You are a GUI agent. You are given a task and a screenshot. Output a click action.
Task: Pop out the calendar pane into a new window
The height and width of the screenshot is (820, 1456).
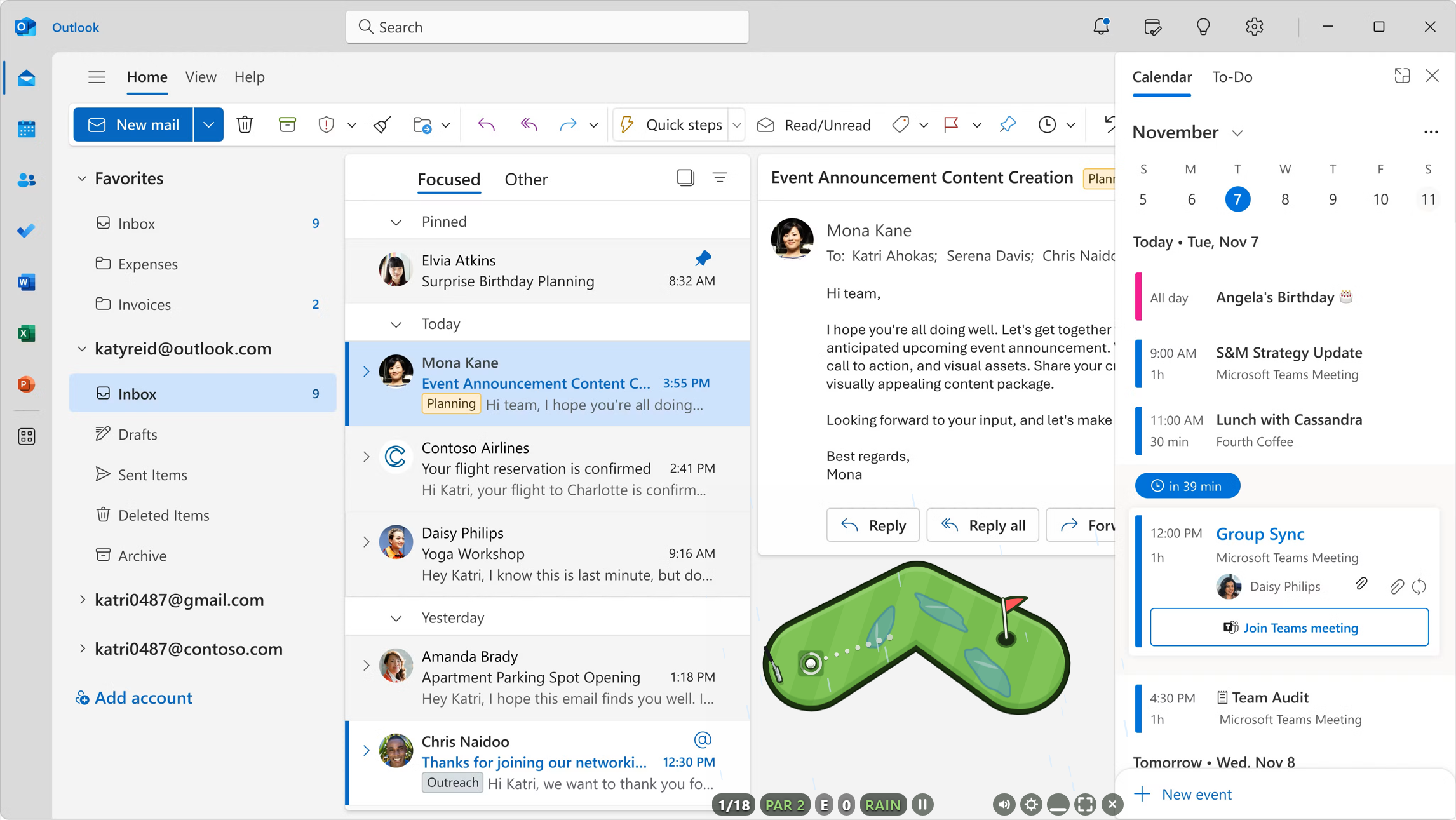[x=1402, y=76]
